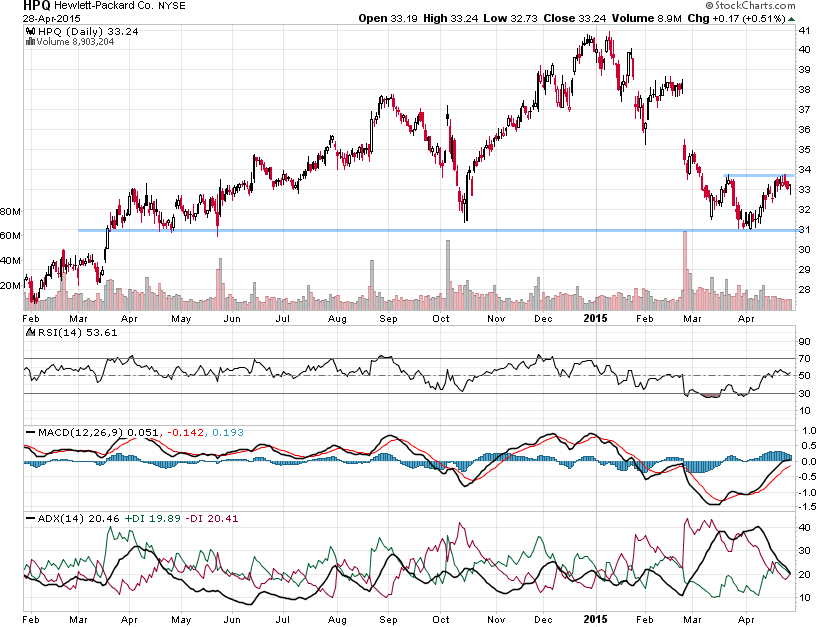816x627 pixels.
Task: Click the Jun label on bottom ADX axis
Action: pos(232,620)
